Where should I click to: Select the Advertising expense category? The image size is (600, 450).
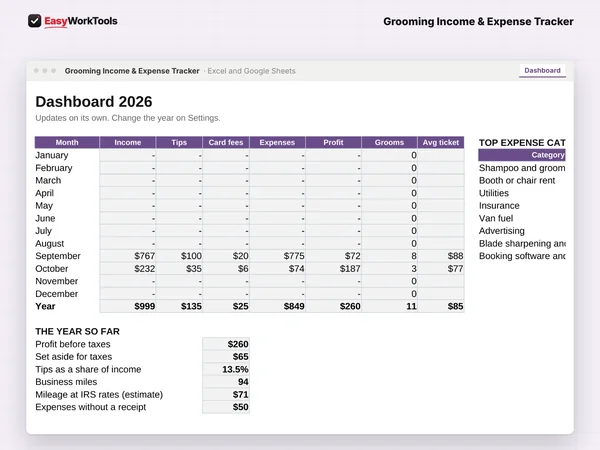[502, 231]
